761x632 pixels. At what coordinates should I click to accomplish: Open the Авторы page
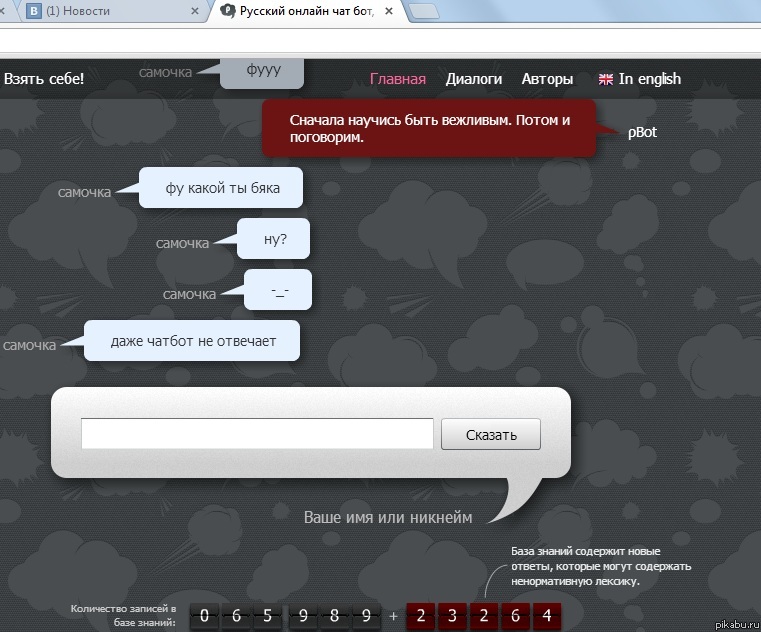(x=547, y=79)
